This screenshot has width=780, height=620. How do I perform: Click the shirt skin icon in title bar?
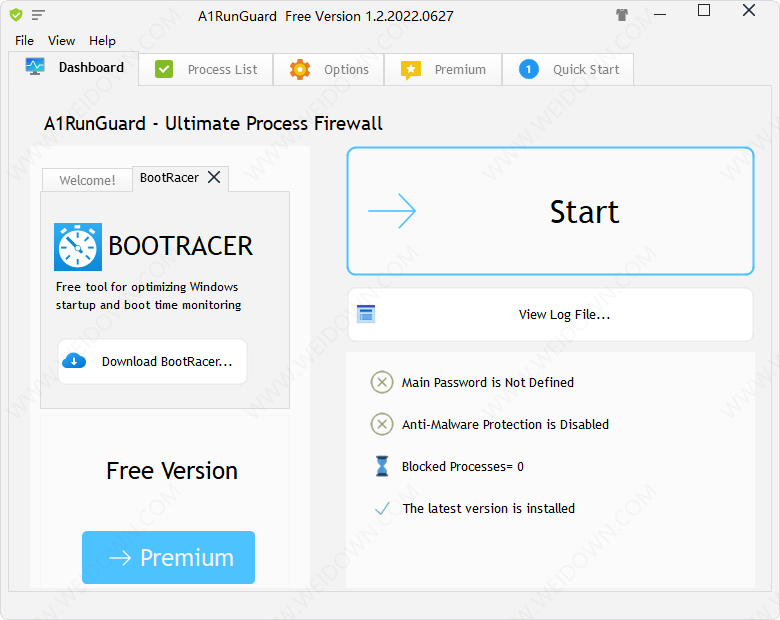[622, 15]
